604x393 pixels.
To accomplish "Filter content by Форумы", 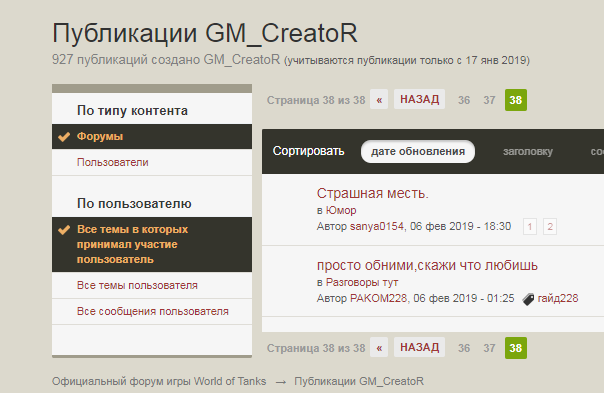I will 152,136.
